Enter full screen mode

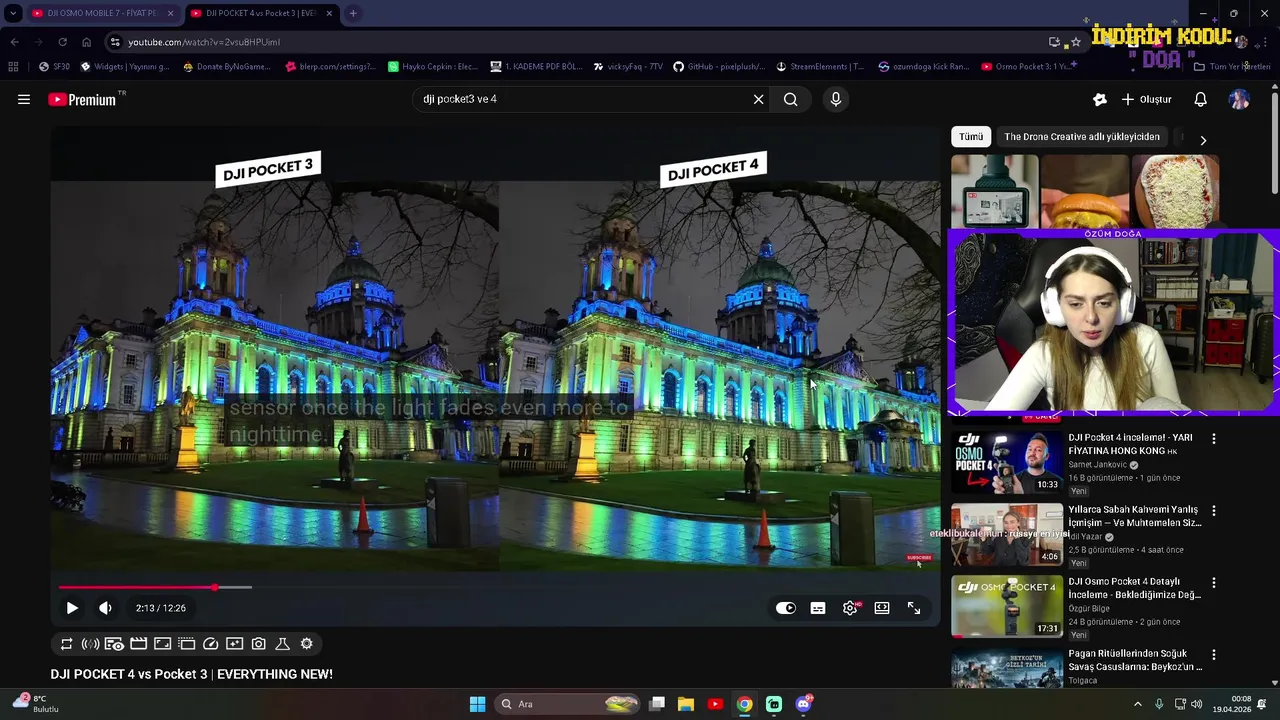point(914,608)
